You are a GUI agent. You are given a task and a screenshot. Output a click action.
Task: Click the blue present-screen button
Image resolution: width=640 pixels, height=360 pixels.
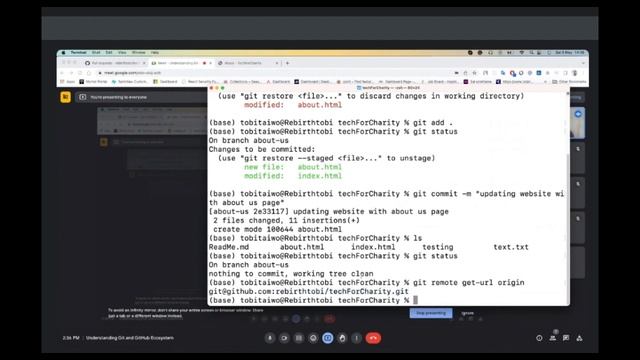327,338
